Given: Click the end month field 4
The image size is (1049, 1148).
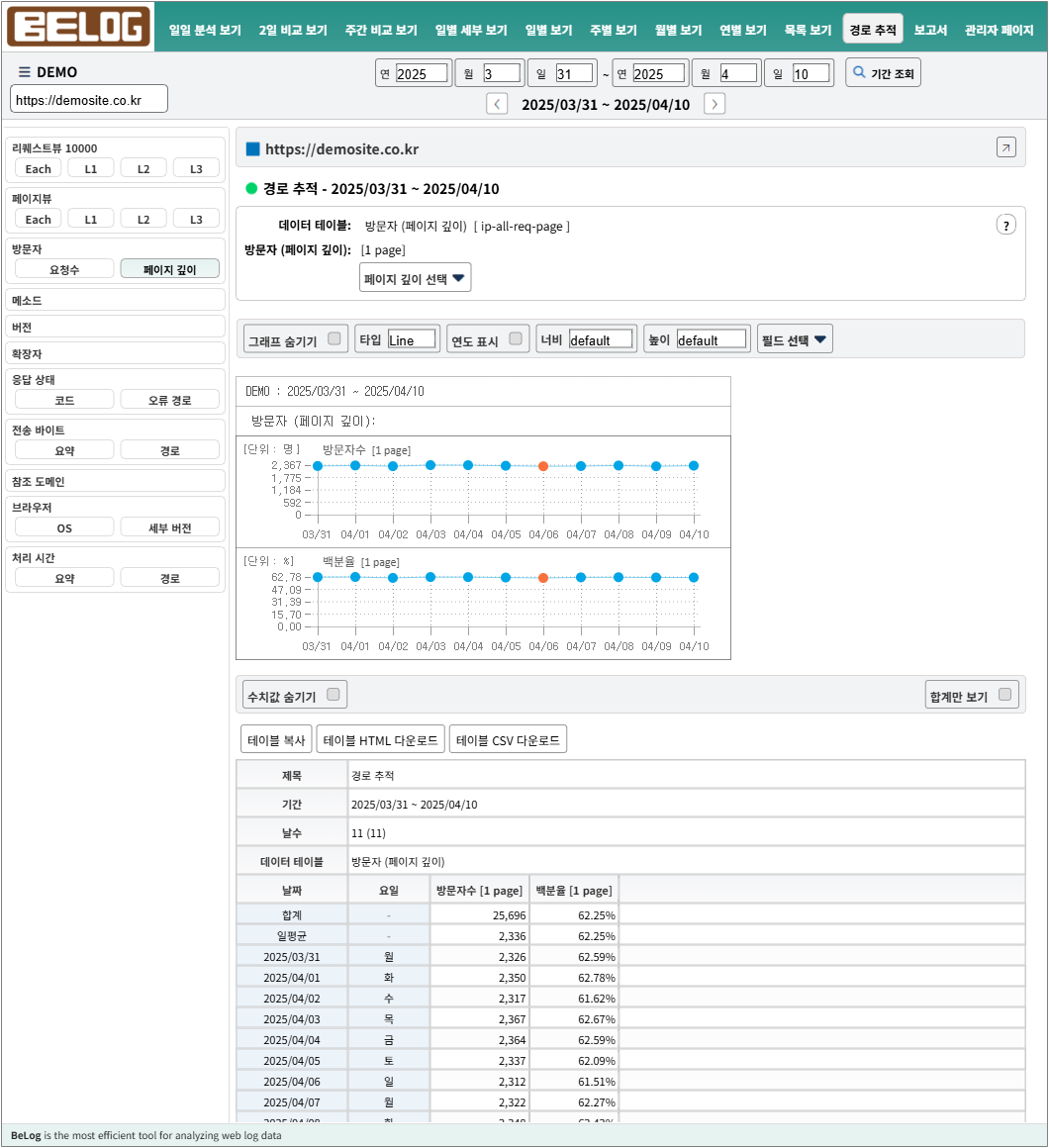Looking at the screenshot, I should click(738, 73).
